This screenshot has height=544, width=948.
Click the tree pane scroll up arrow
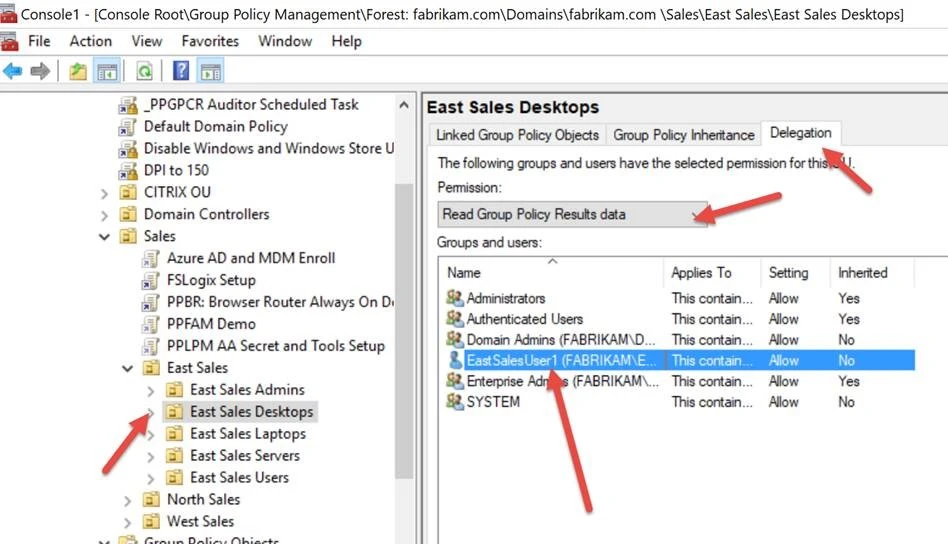point(405,104)
